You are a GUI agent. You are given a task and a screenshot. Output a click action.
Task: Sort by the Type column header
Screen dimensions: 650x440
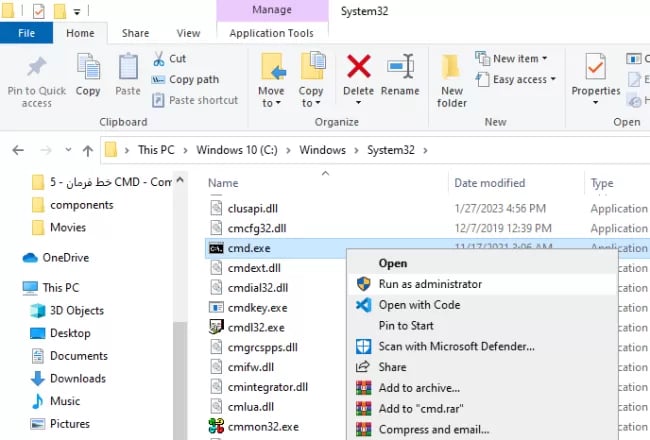pos(602,183)
